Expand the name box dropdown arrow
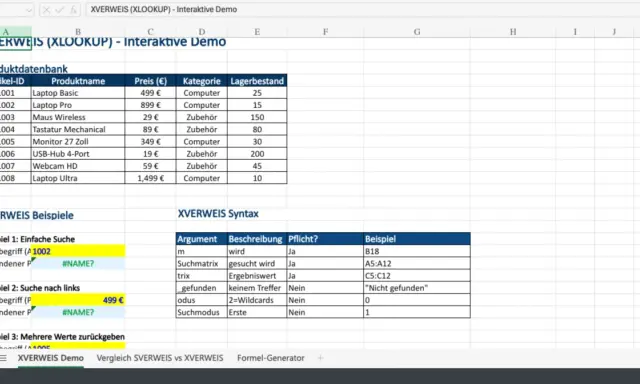 click(29, 10)
